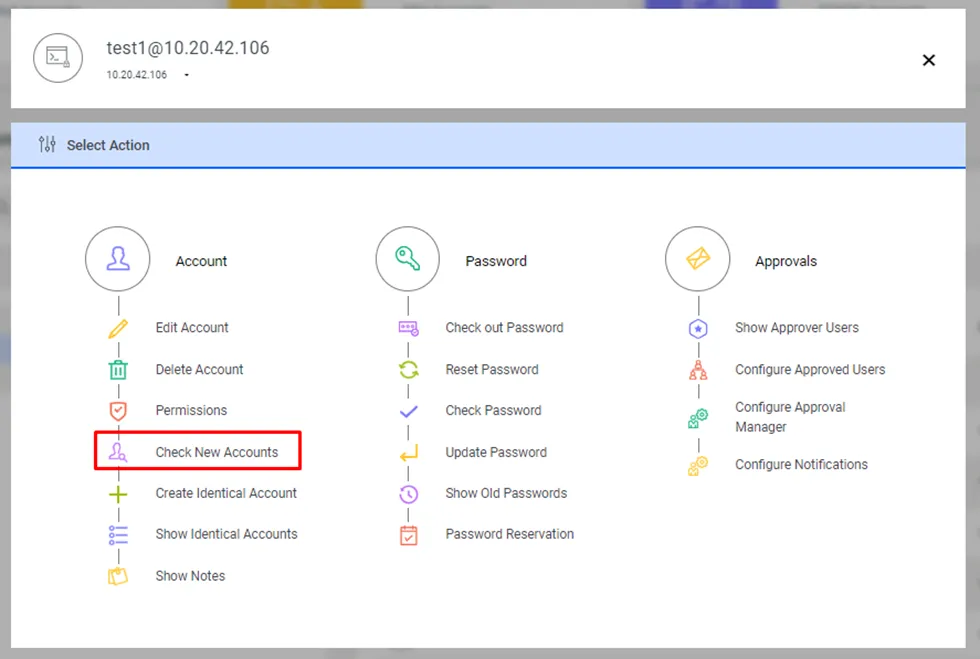Click the clock icon for Show Old Passwords
The image size is (980, 659).
tap(408, 494)
